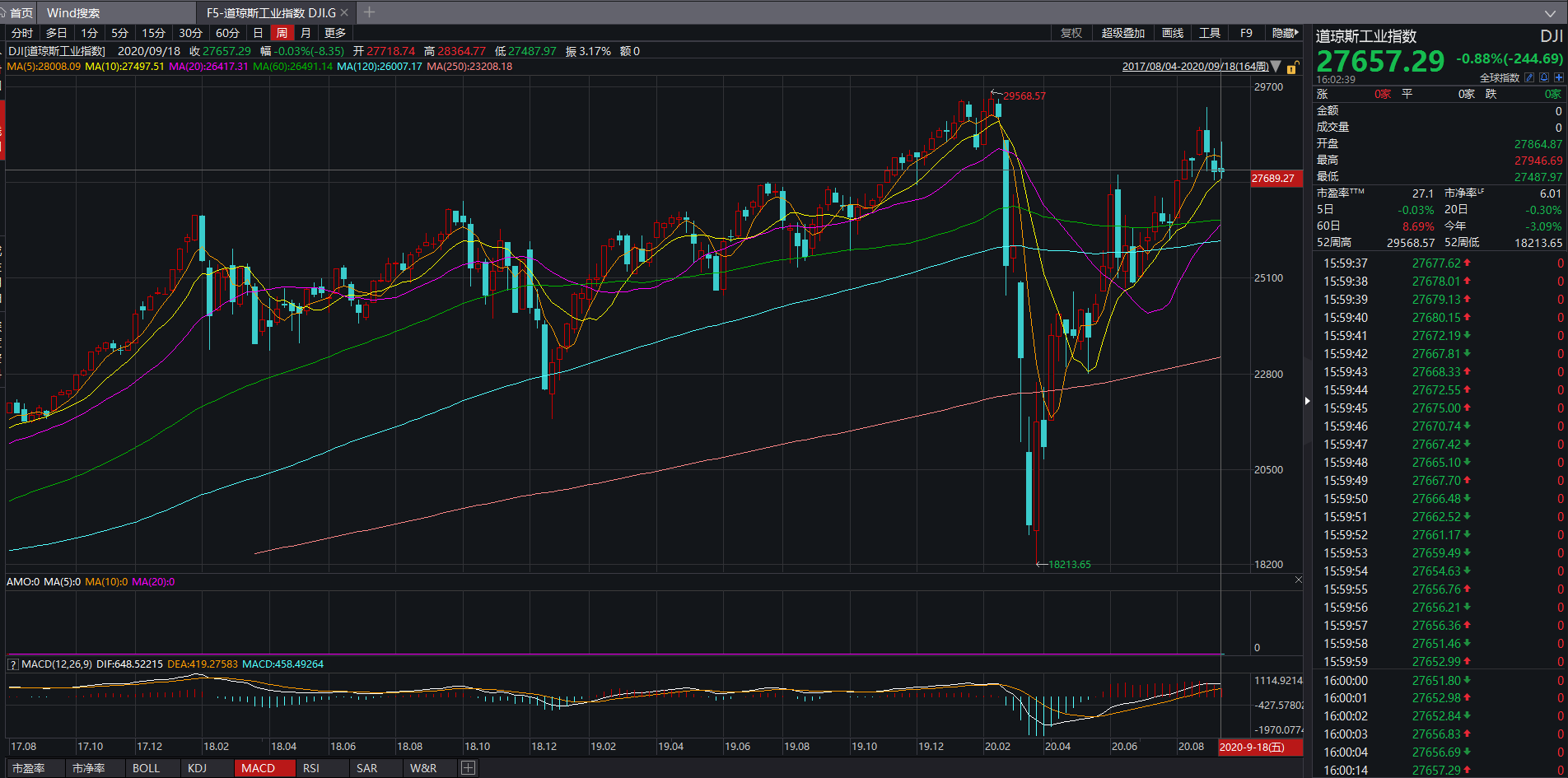
Task: Click the F9 button
Action: (1246, 33)
